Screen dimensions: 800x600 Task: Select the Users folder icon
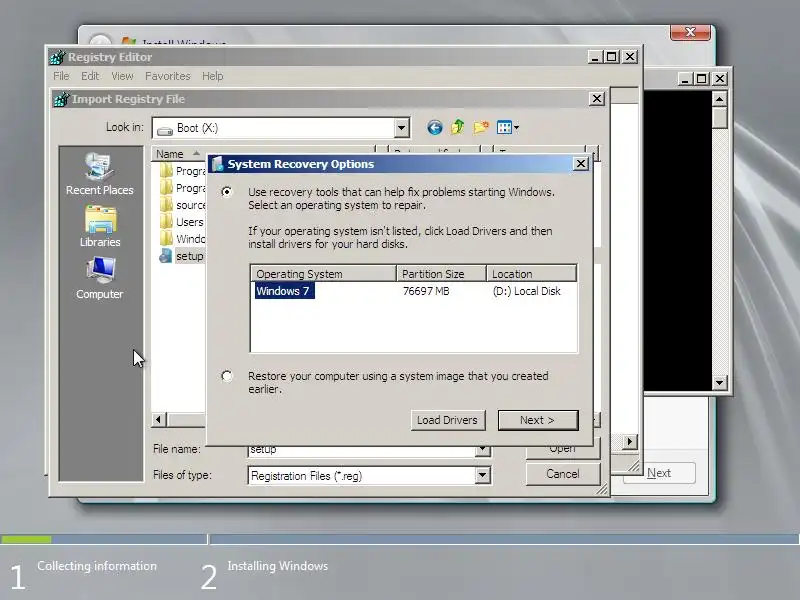click(166, 222)
